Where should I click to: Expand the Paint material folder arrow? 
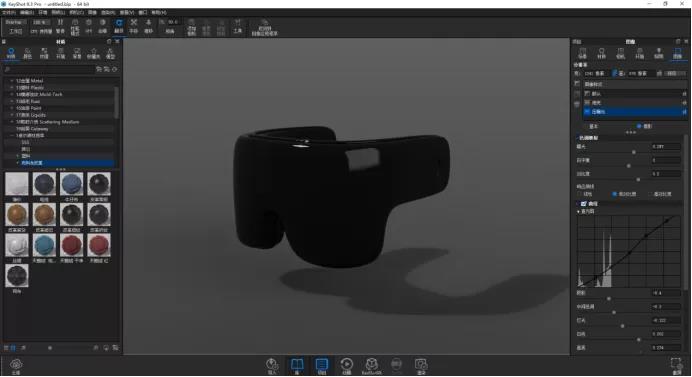coord(12,108)
